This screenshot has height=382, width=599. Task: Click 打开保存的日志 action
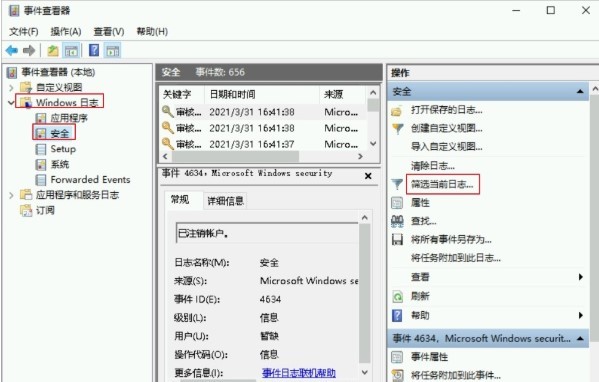[446, 110]
